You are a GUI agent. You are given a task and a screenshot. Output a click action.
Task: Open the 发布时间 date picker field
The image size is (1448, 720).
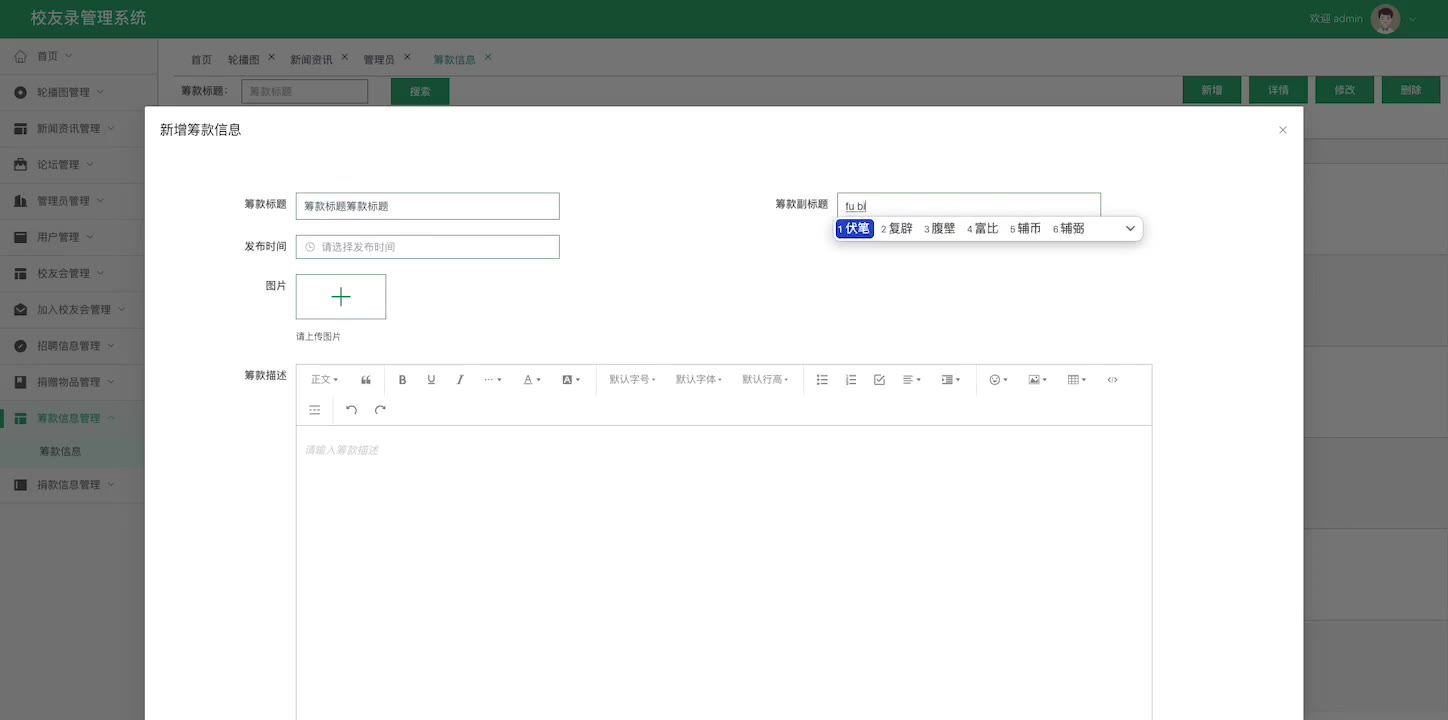coord(428,247)
